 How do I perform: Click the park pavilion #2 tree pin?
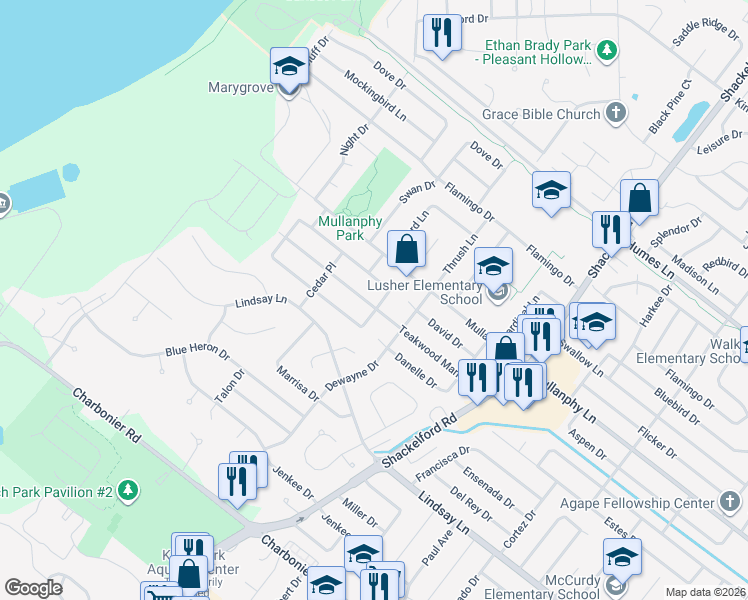click(127, 490)
